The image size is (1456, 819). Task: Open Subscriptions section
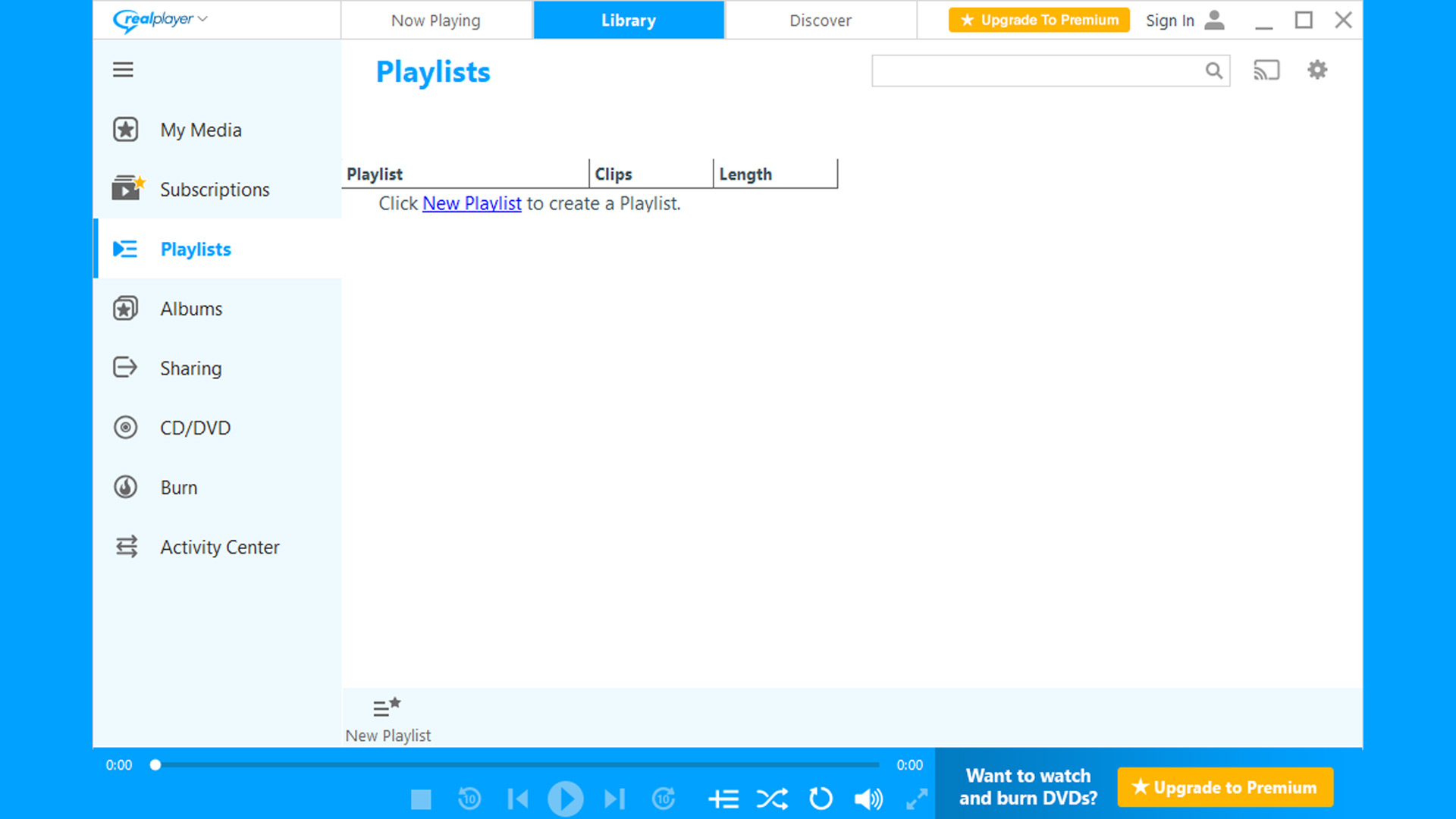click(x=217, y=190)
